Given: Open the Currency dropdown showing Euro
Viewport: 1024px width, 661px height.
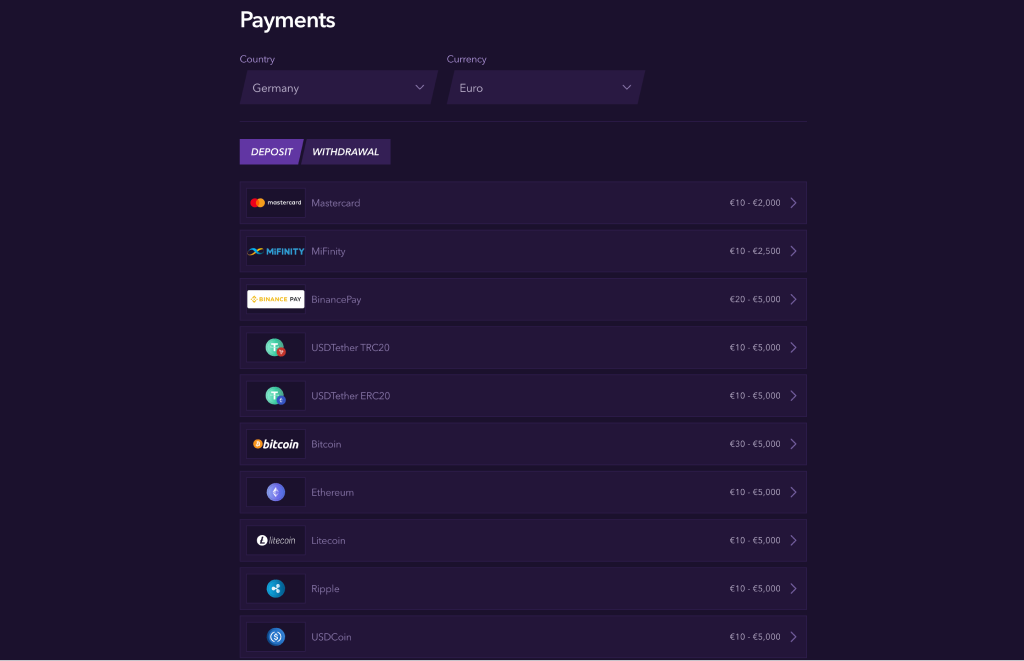Looking at the screenshot, I should point(545,88).
